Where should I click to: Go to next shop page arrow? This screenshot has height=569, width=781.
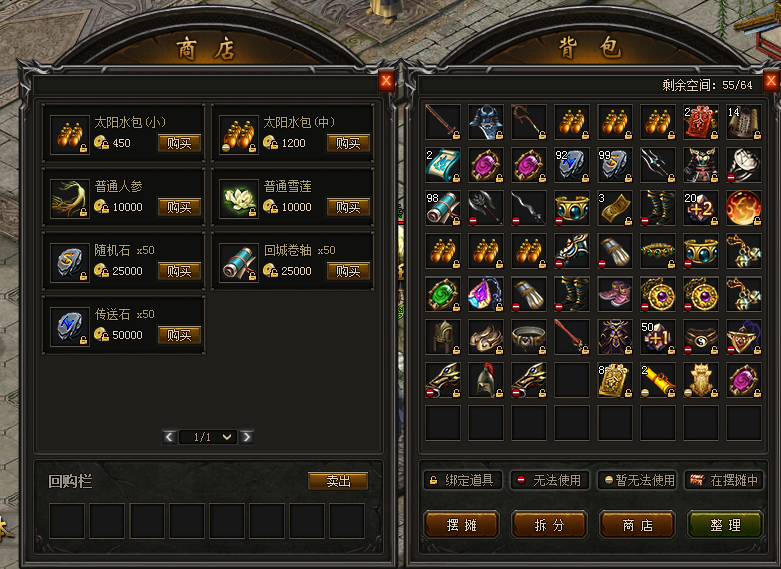pos(247,437)
